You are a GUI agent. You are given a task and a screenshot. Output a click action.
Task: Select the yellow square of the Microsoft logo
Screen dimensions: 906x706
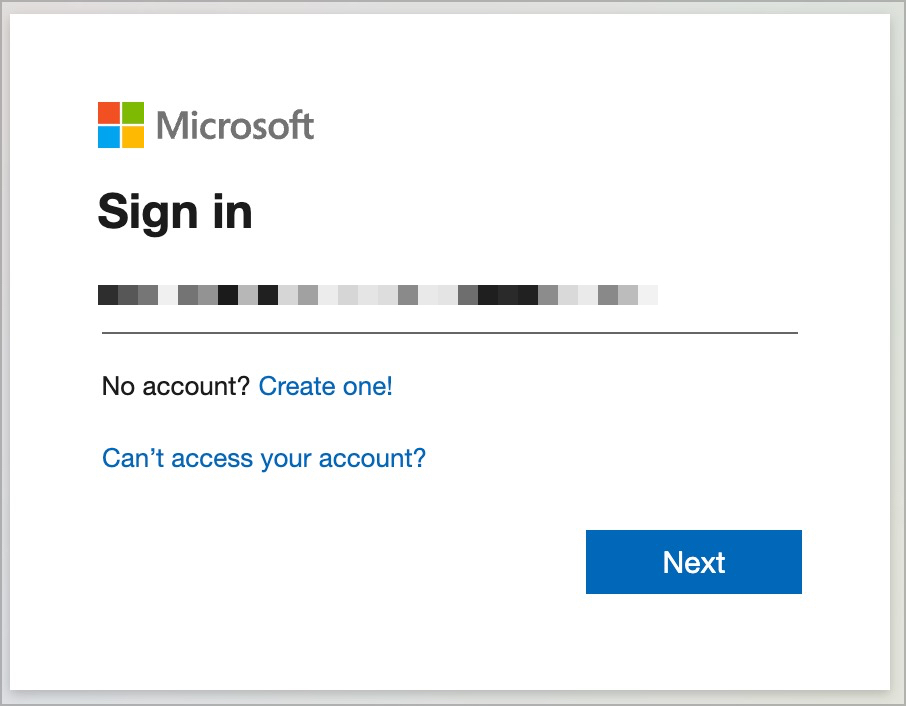[x=133, y=139]
